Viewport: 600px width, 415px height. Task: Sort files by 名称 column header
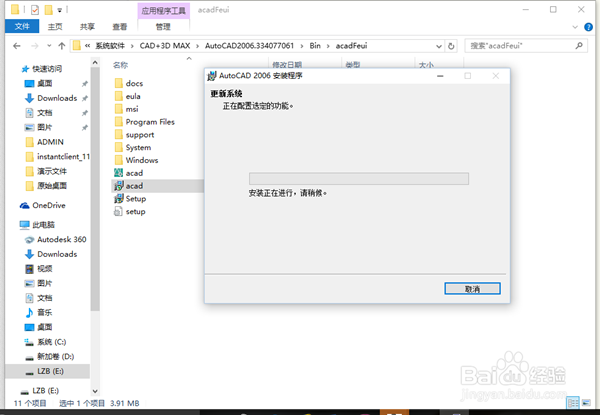pyautogui.click(x=121, y=65)
